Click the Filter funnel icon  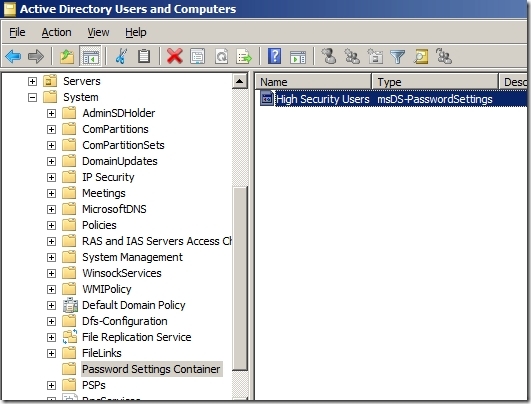[x=398, y=57]
